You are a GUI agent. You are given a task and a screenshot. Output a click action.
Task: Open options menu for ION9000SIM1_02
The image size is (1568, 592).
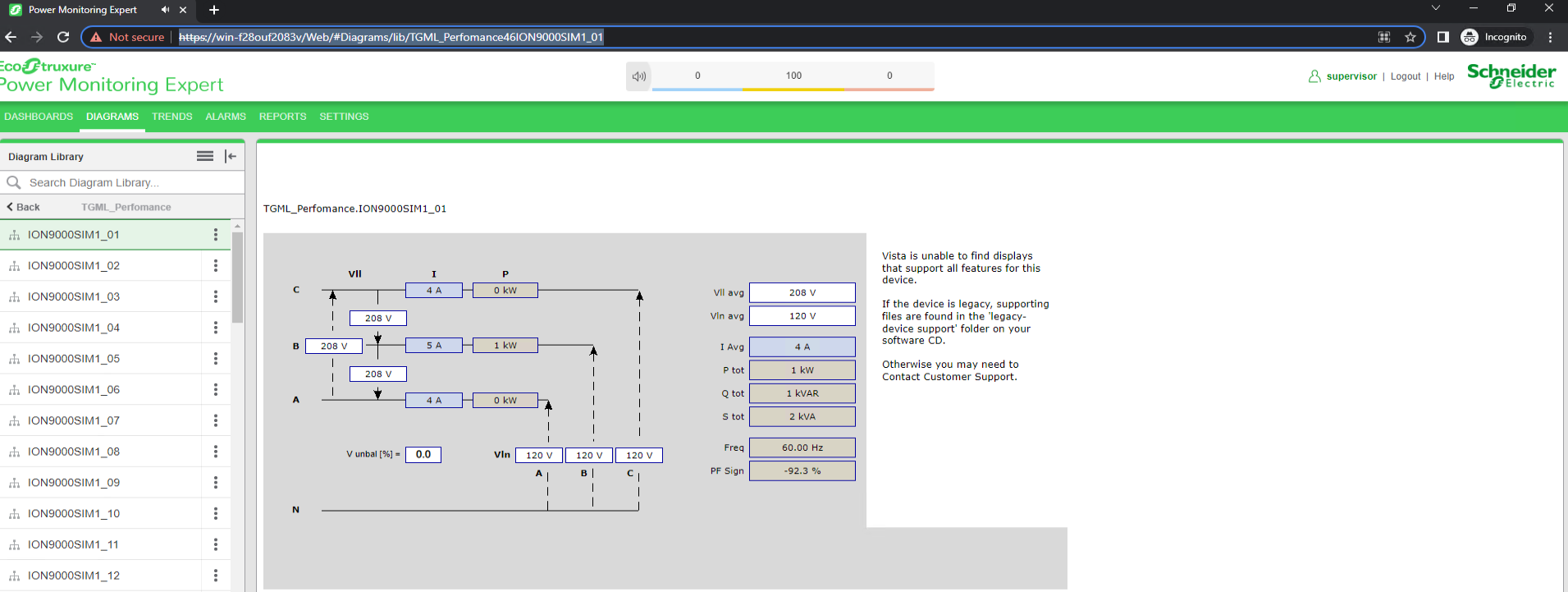coord(216,266)
